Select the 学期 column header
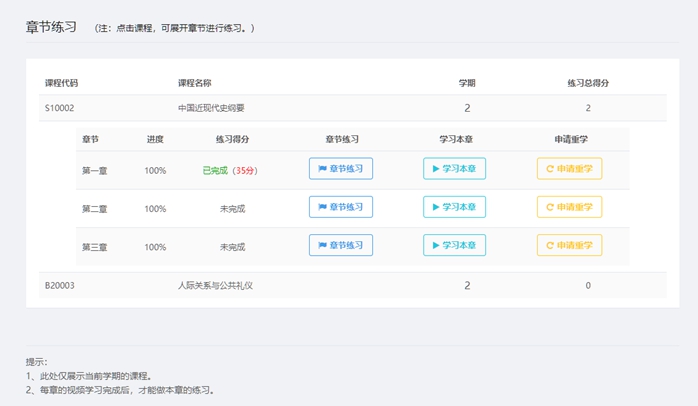 pos(467,83)
